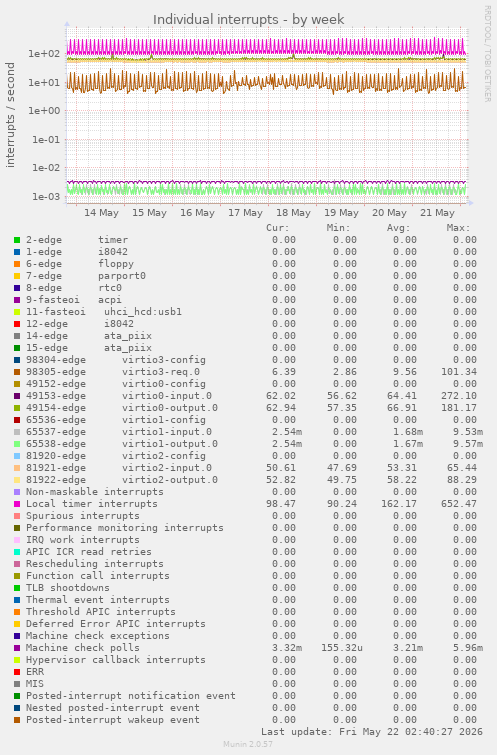Click the graph title Individual interrupts - by week

pos(248,20)
